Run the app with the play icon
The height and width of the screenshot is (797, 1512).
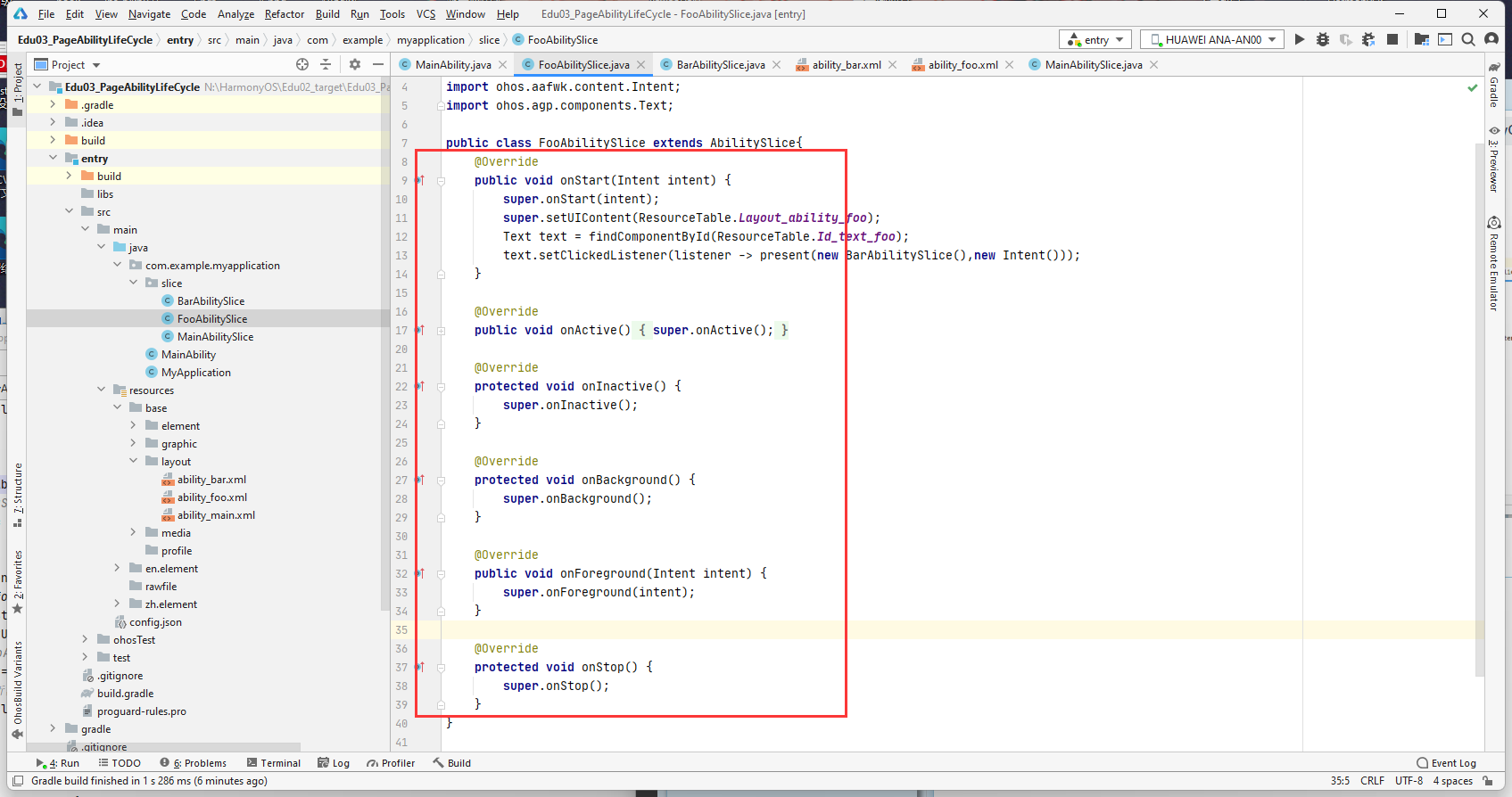tap(1299, 39)
